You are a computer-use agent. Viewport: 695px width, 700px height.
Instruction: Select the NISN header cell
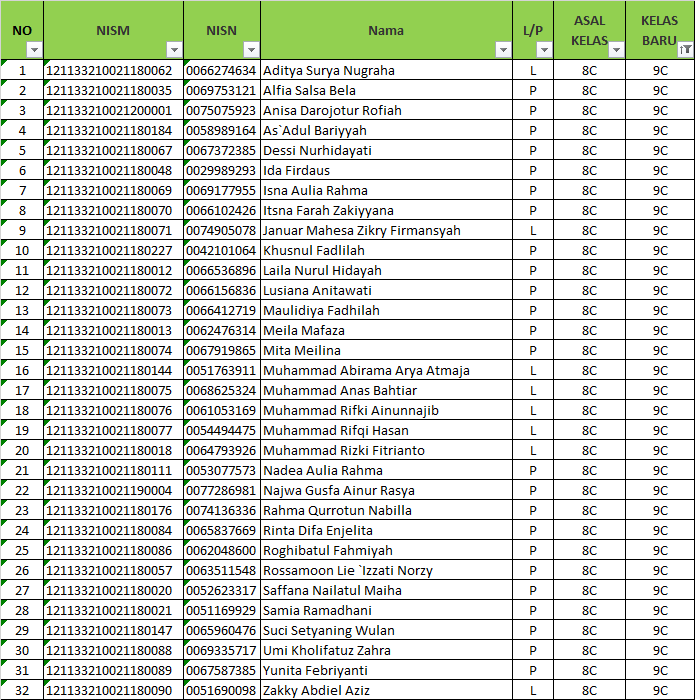(222, 30)
